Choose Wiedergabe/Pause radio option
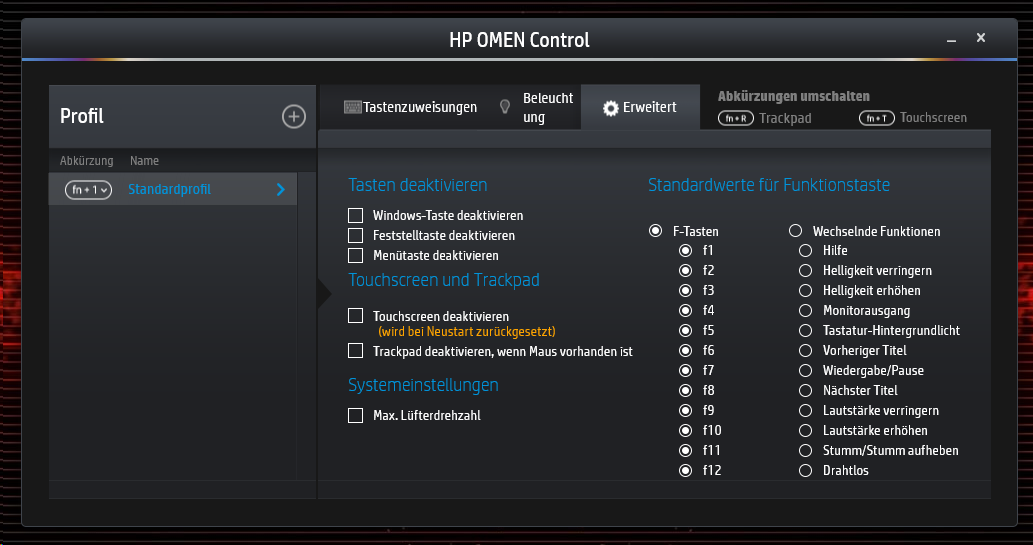The width and height of the screenshot is (1033, 545). pos(805,370)
